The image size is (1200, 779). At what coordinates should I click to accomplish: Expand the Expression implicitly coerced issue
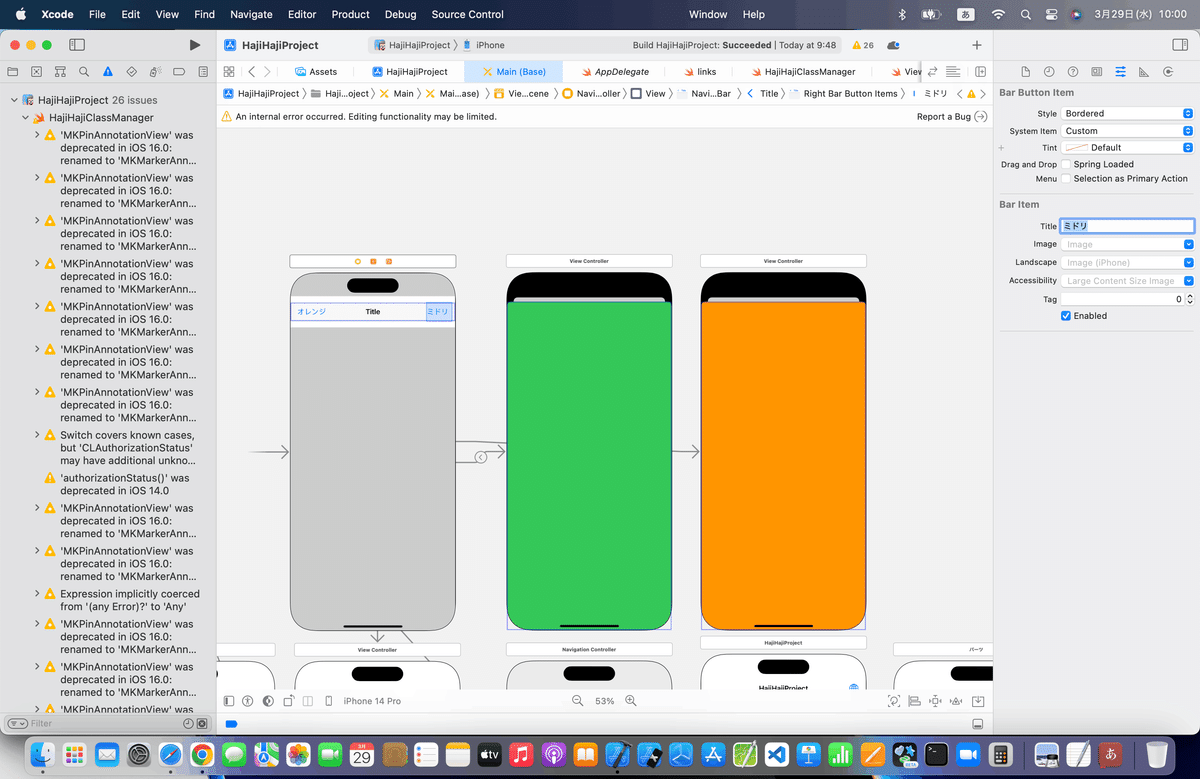coord(37,593)
